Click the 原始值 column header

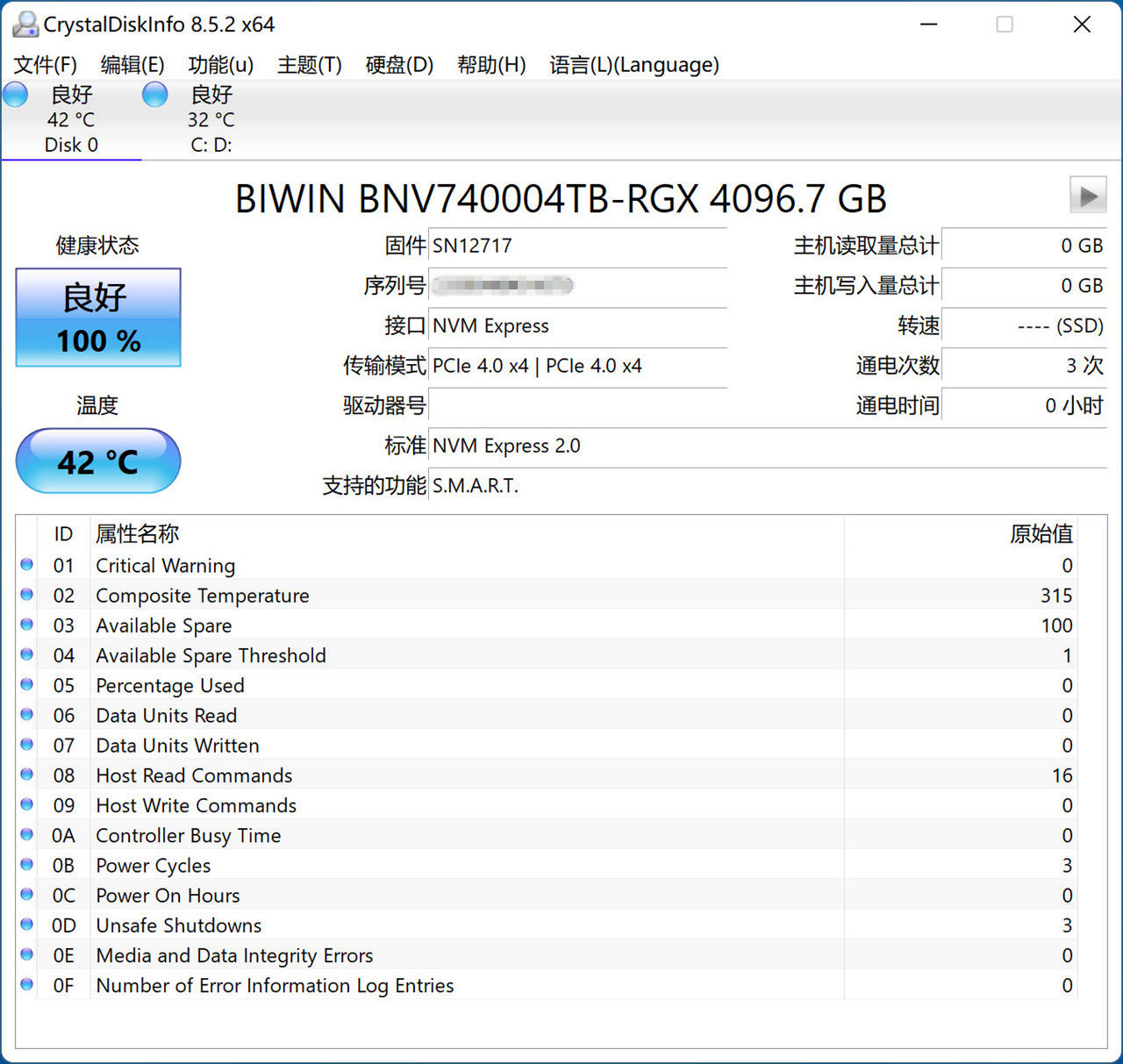point(1041,533)
